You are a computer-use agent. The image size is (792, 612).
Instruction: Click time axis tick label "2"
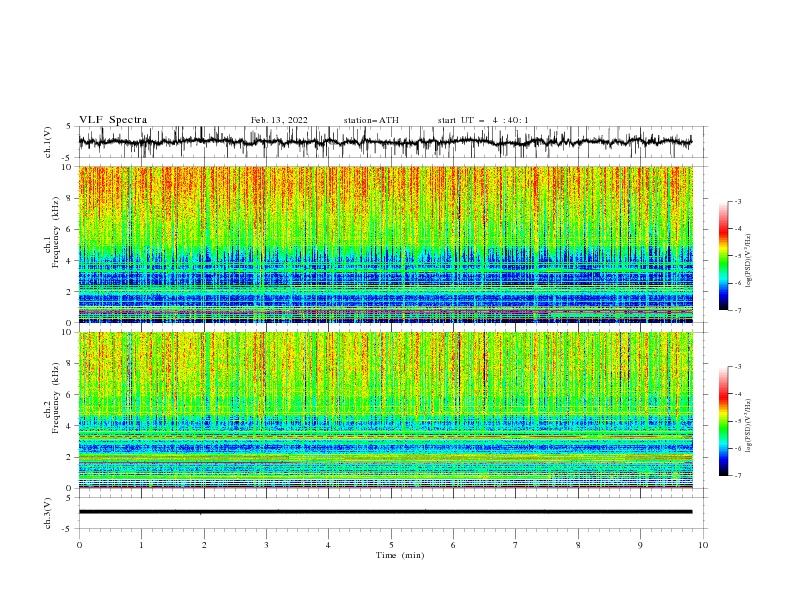[204, 545]
